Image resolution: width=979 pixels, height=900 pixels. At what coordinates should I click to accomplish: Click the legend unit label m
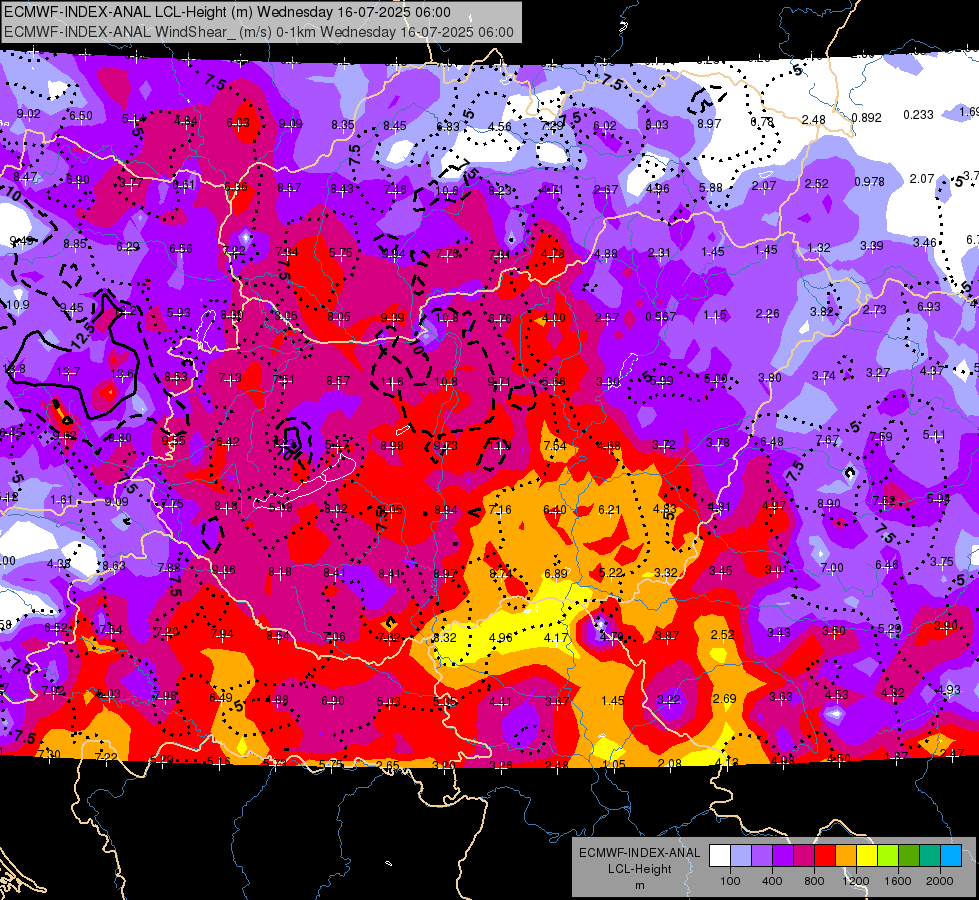click(639, 886)
